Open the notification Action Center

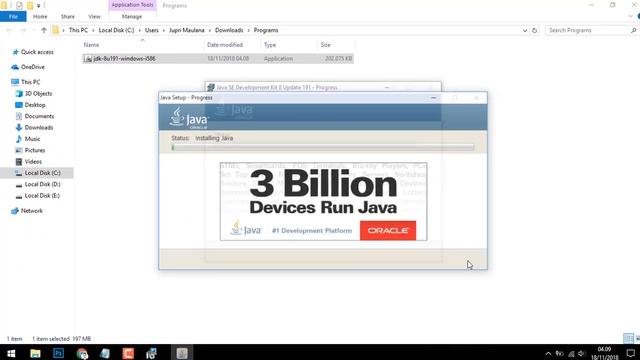pyautogui.click(x=631, y=353)
